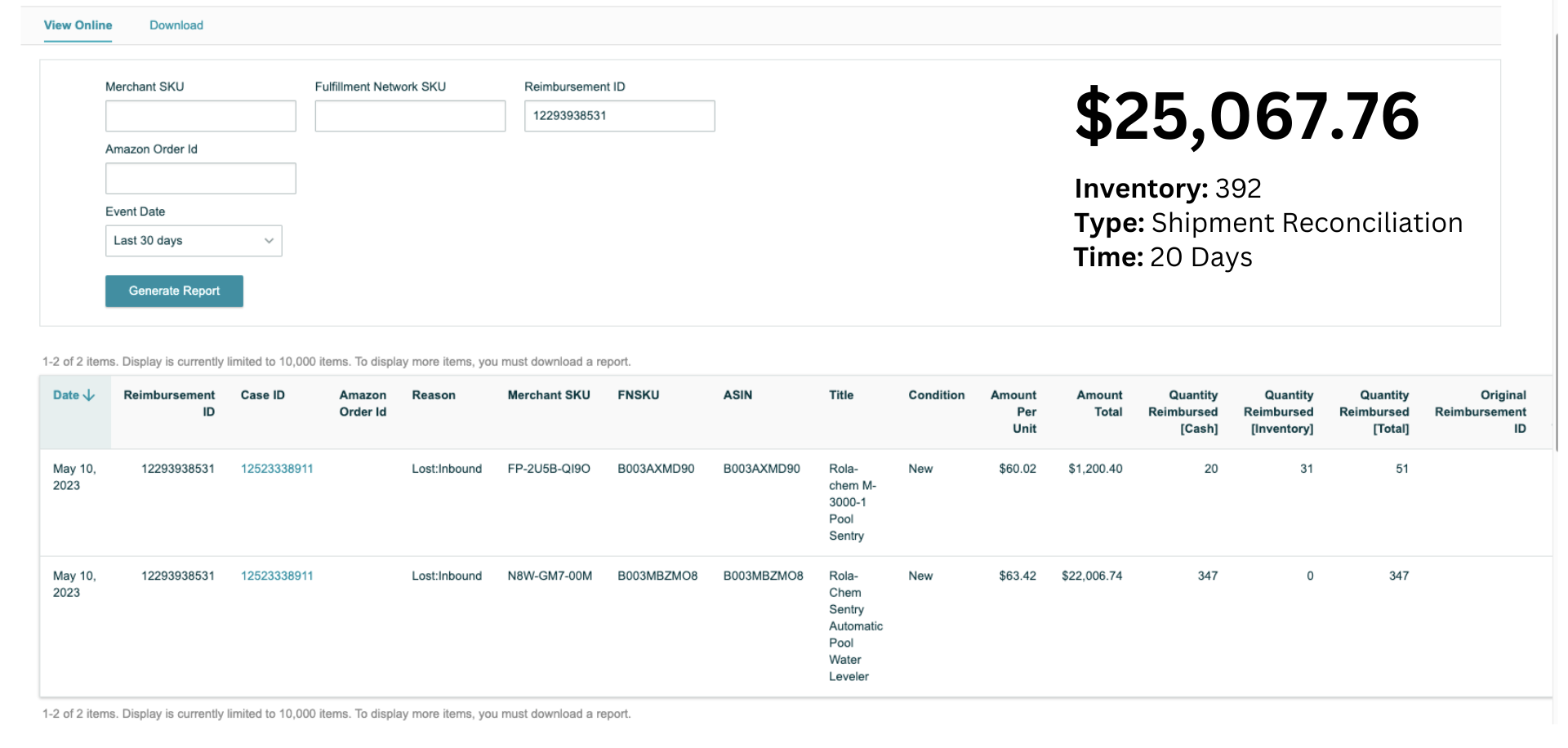Viewport: 1568px width, 748px height.
Task: Select the $22,006.74 amount total cell
Action: pyautogui.click(x=1092, y=576)
